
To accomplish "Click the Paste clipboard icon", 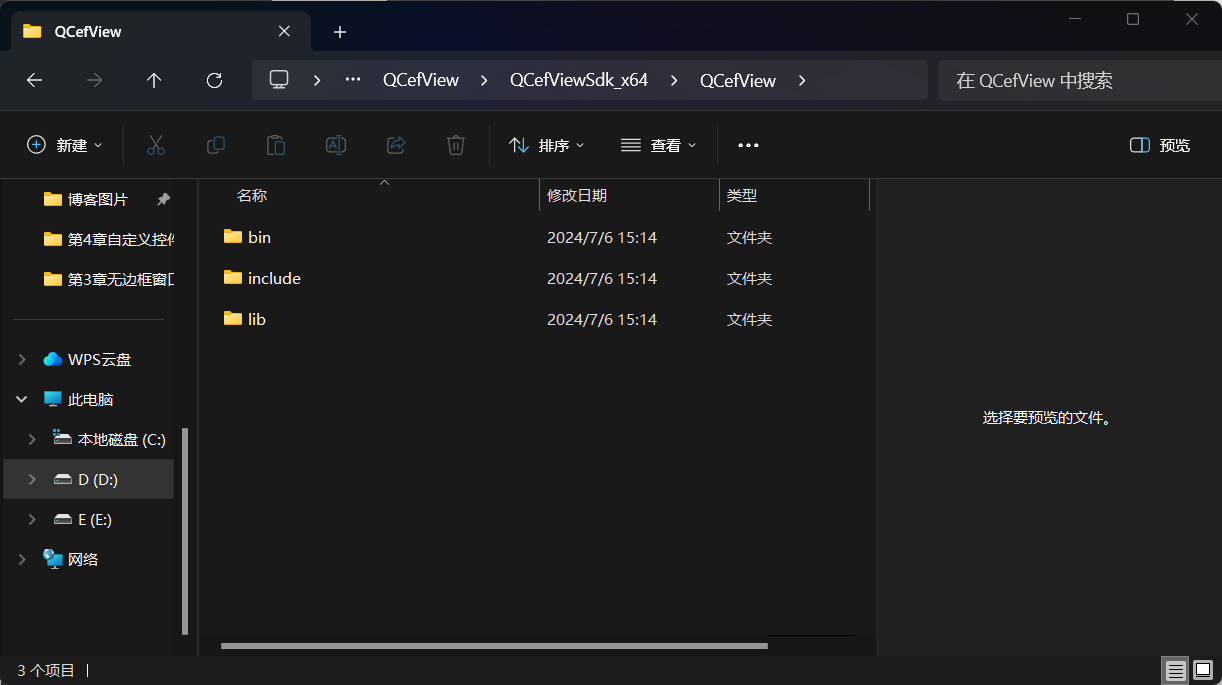I will [x=276, y=145].
